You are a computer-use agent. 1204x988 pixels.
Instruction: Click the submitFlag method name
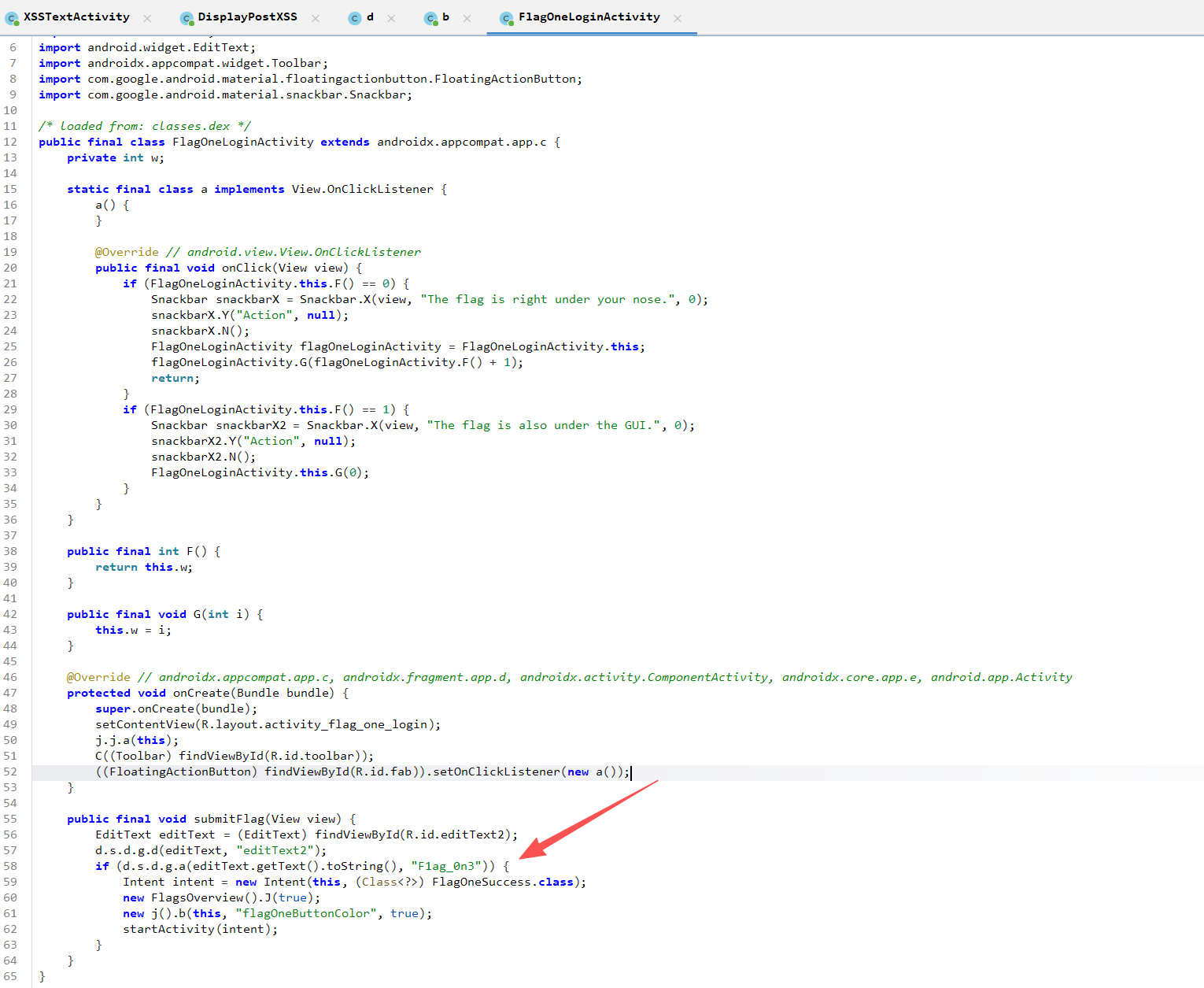point(229,819)
